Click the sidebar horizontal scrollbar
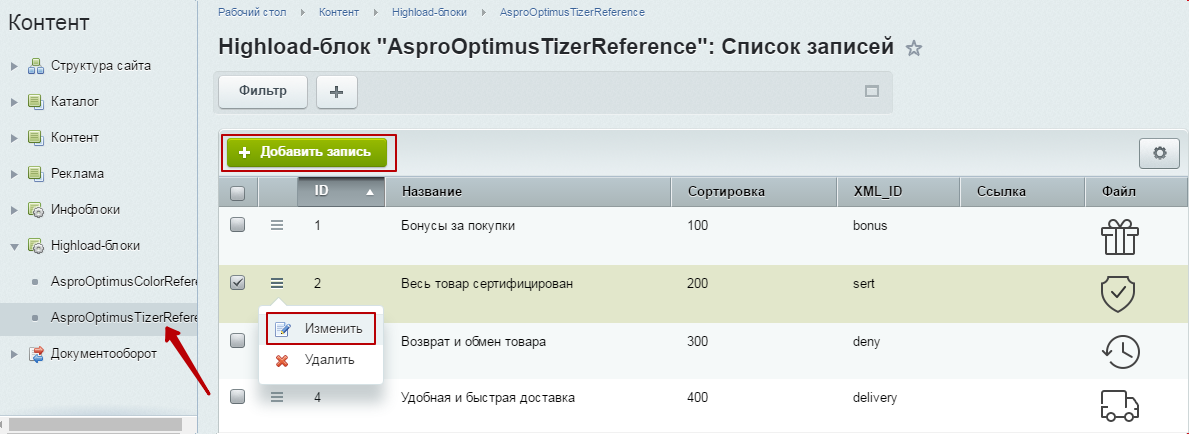The height and width of the screenshot is (434, 1189). pos(95,423)
